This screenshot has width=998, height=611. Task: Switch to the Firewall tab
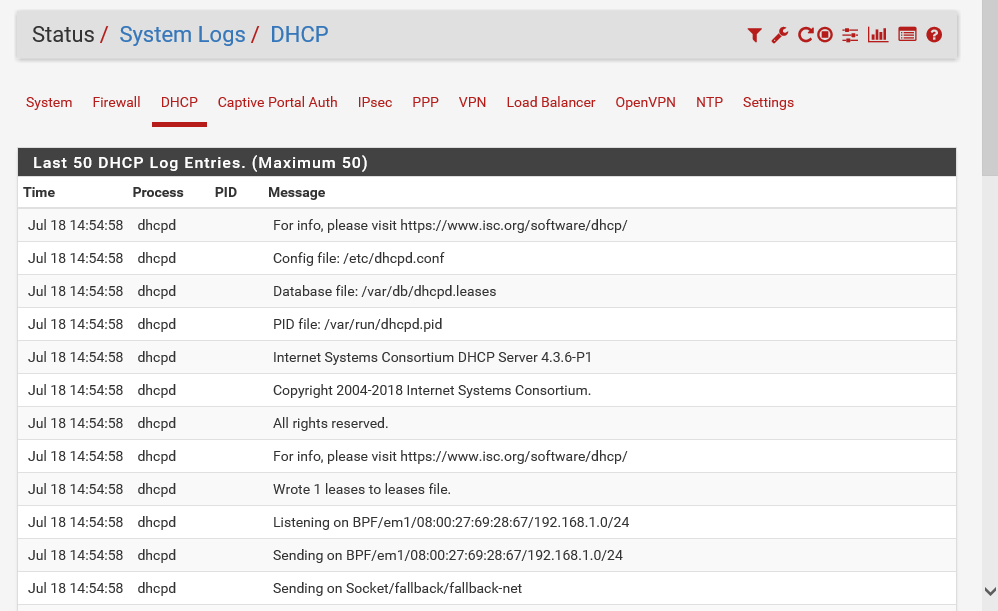pos(116,102)
